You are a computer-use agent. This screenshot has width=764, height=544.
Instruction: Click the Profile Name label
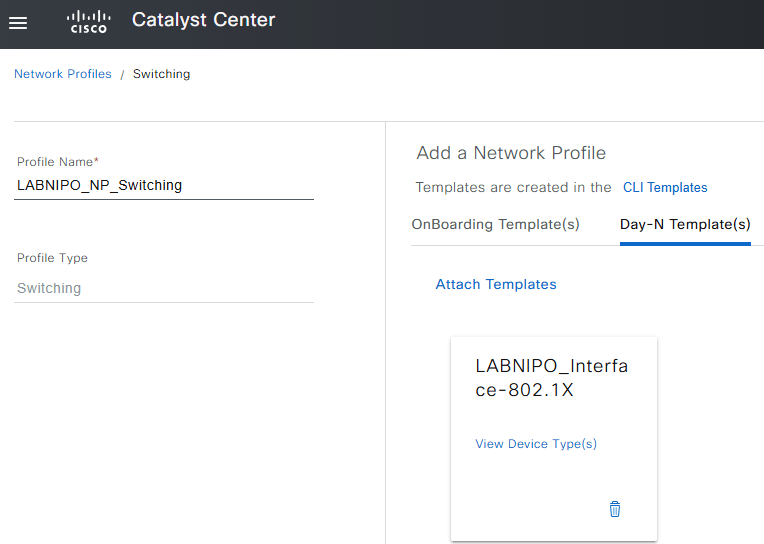coord(58,162)
